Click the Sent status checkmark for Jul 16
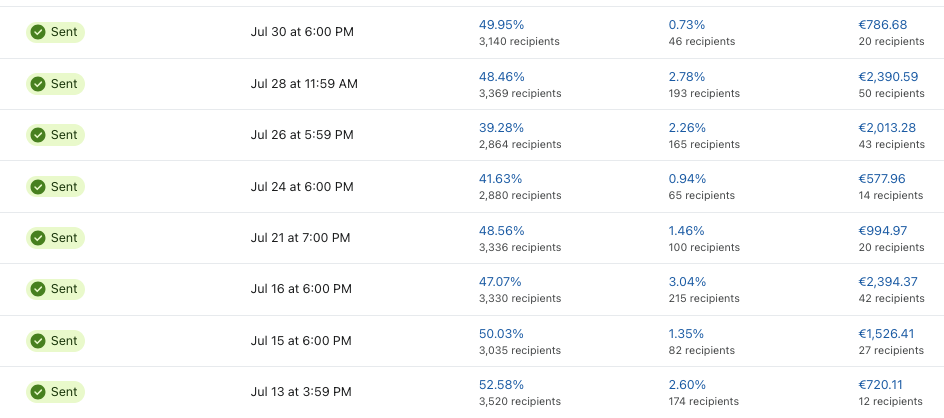The image size is (944, 418). click(38, 289)
